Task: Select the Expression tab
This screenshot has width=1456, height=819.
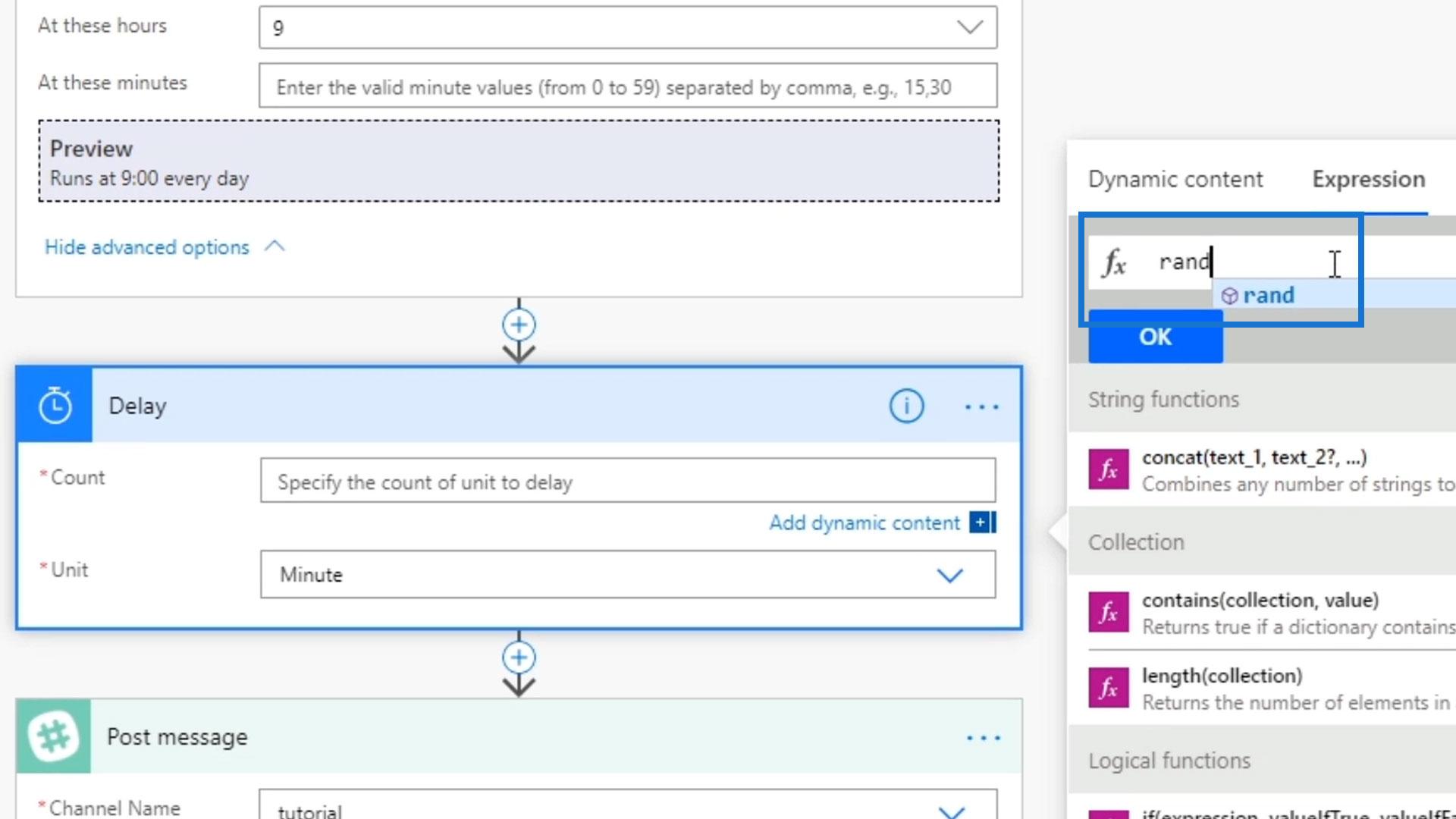Action: click(x=1368, y=179)
